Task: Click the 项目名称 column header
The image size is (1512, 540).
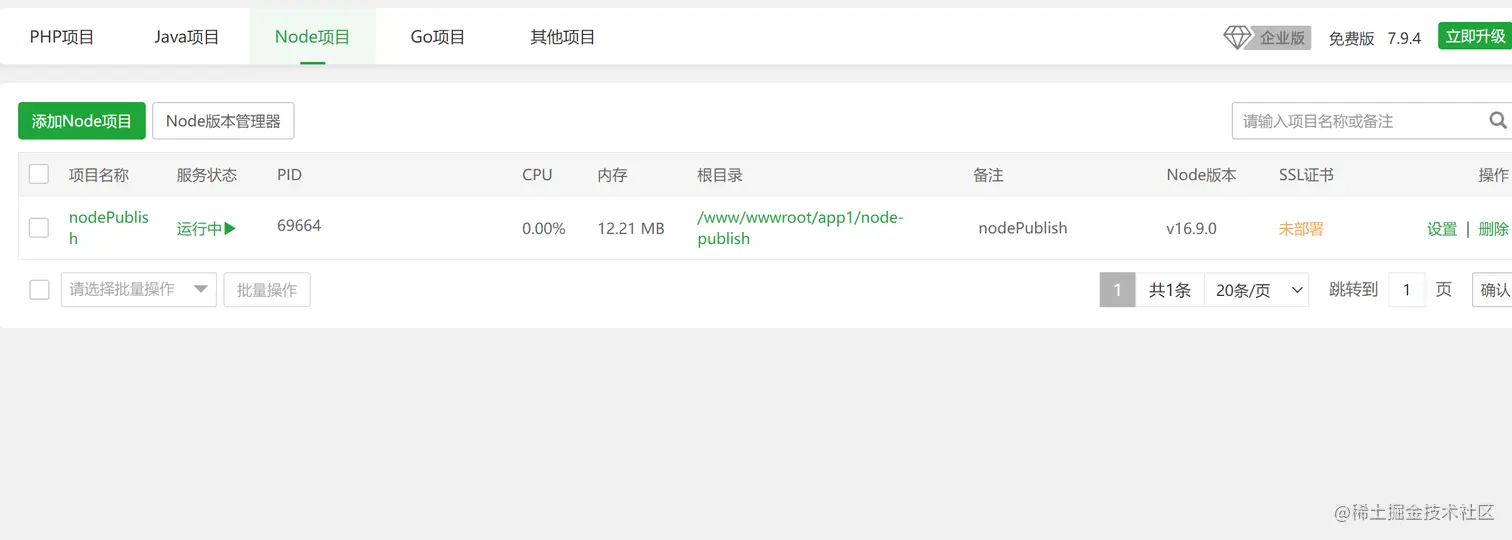Action: (x=99, y=175)
